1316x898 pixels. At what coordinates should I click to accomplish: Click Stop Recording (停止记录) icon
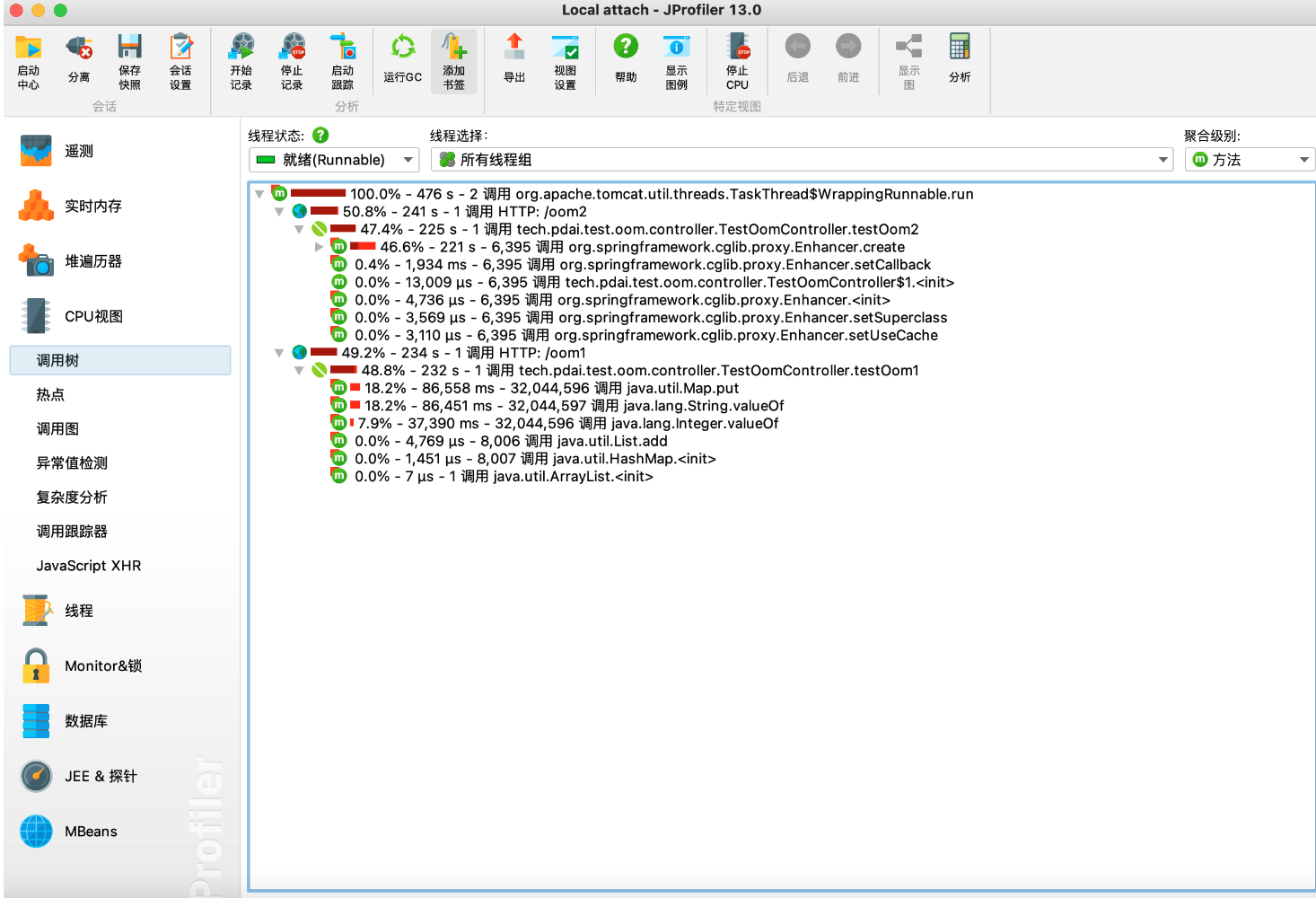(x=292, y=62)
